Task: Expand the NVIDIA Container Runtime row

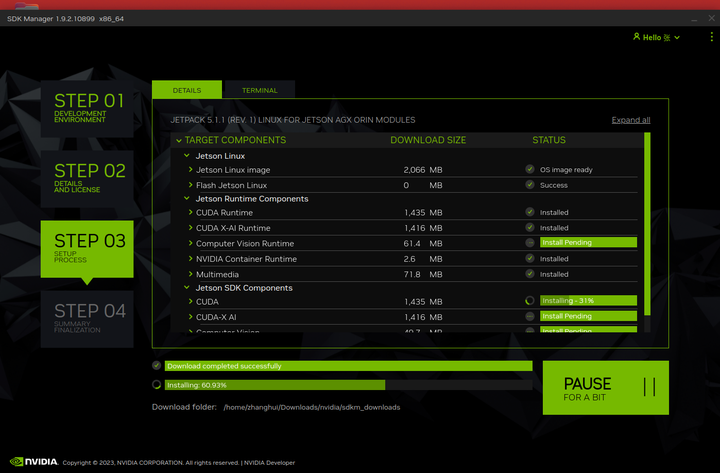Action: tap(191, 259)
